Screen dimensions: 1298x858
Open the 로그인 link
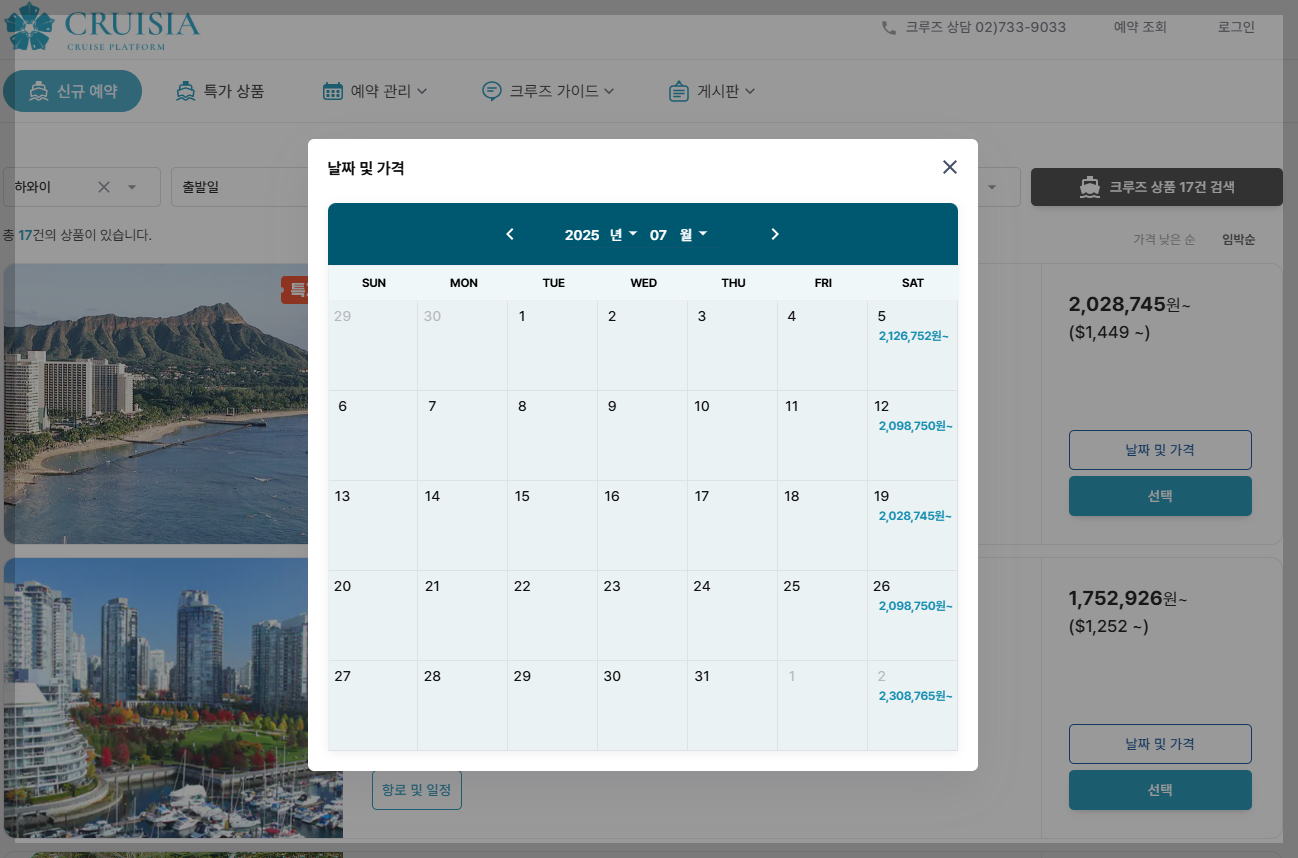click(1236, 27)
